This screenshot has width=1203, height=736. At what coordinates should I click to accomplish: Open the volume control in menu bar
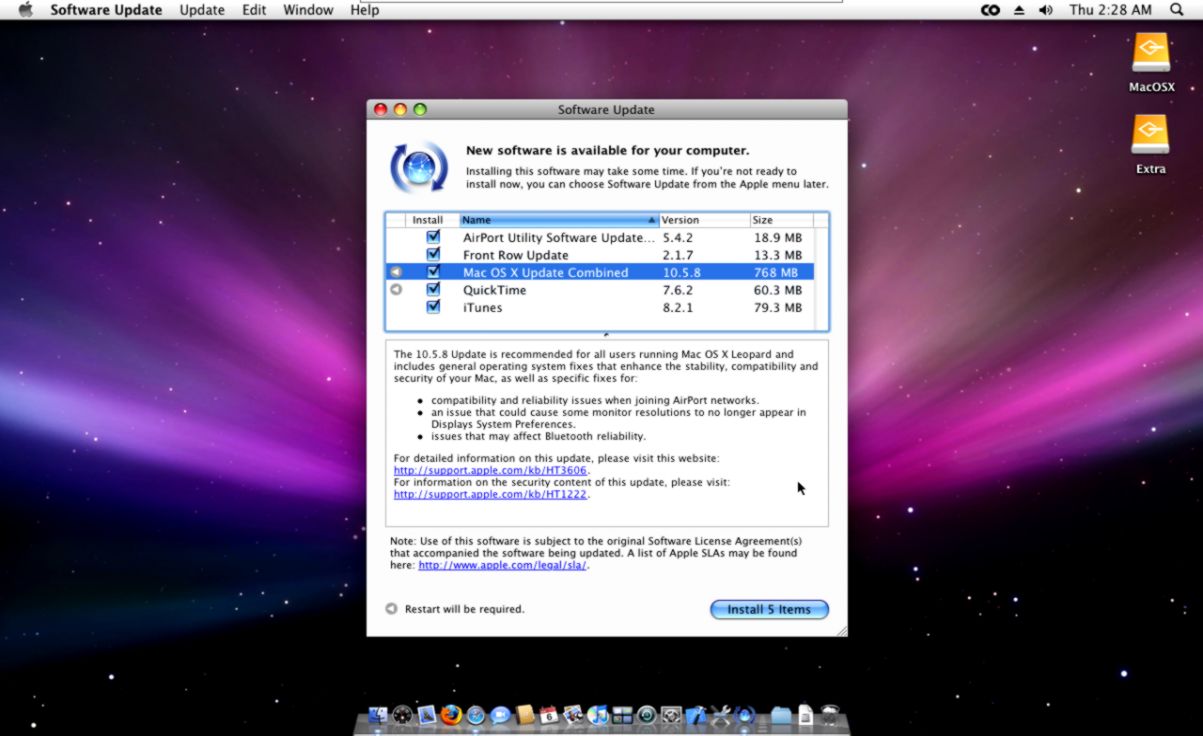coord(1046,10)
